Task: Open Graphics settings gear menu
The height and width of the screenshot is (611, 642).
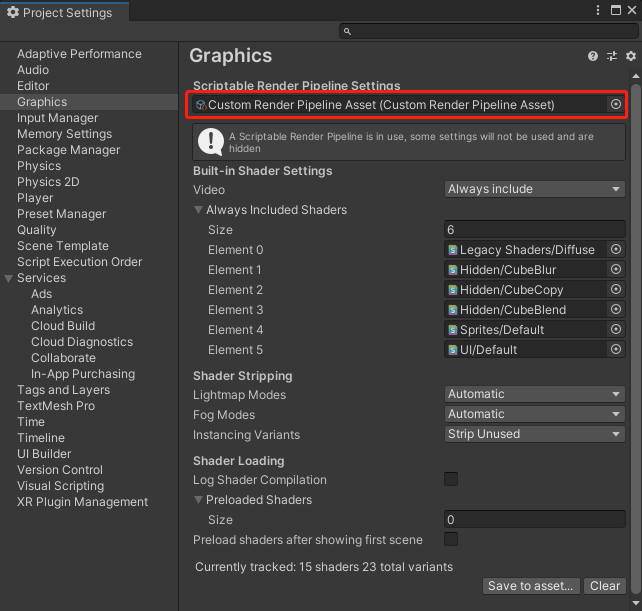Action: [x=631, y=56]
